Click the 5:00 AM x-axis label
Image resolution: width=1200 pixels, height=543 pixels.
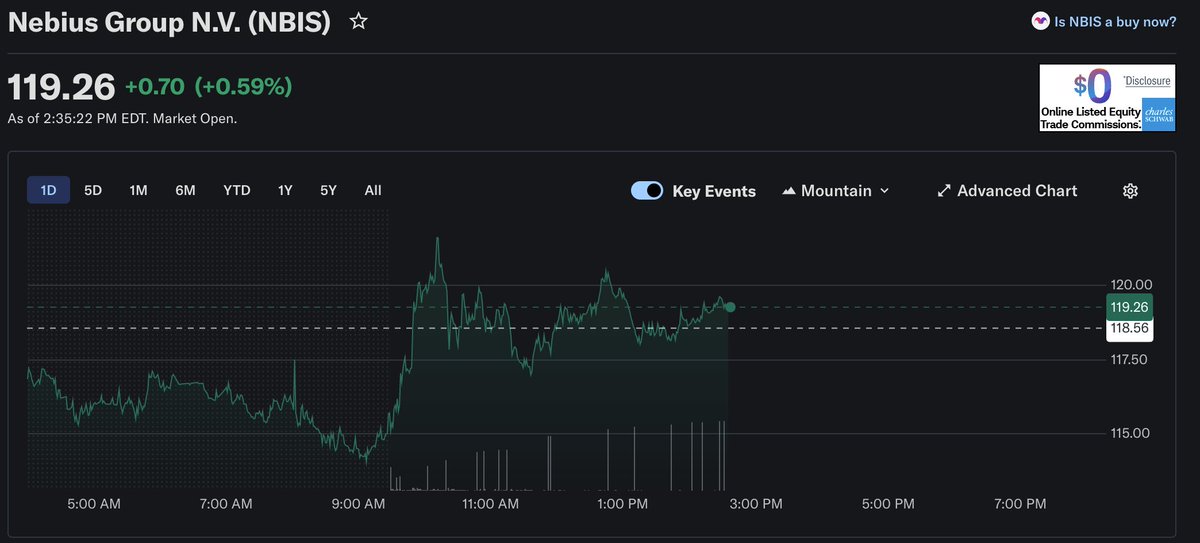coord(95,504)
